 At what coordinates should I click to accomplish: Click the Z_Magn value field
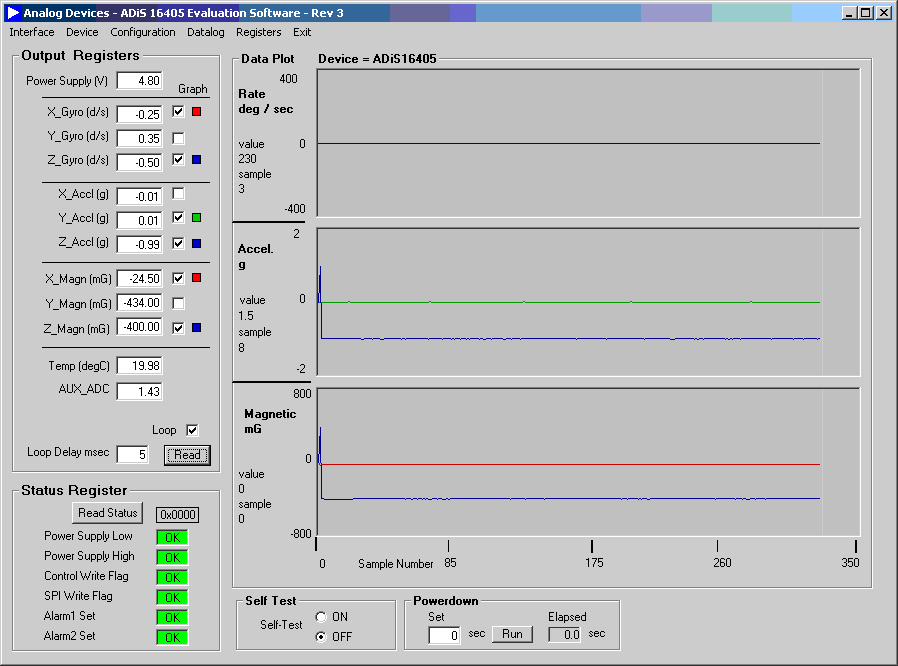pos(140,327)
